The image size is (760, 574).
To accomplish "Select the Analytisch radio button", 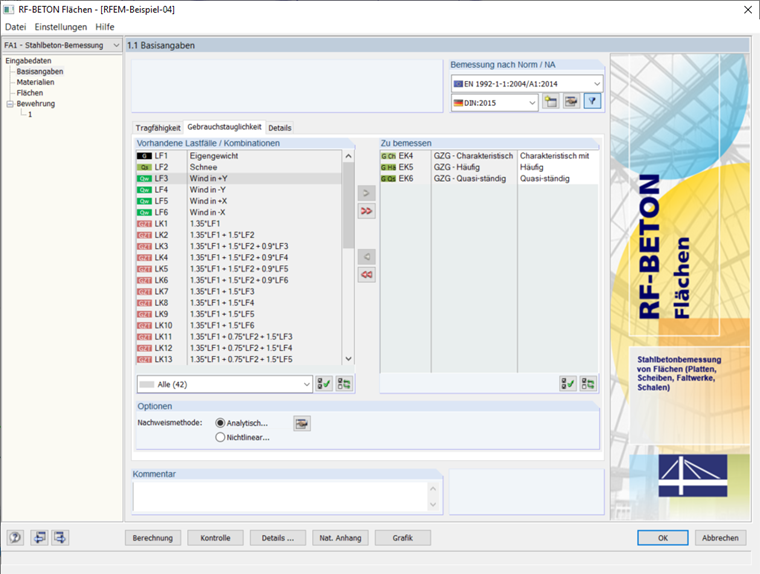I will pos(220,423).
